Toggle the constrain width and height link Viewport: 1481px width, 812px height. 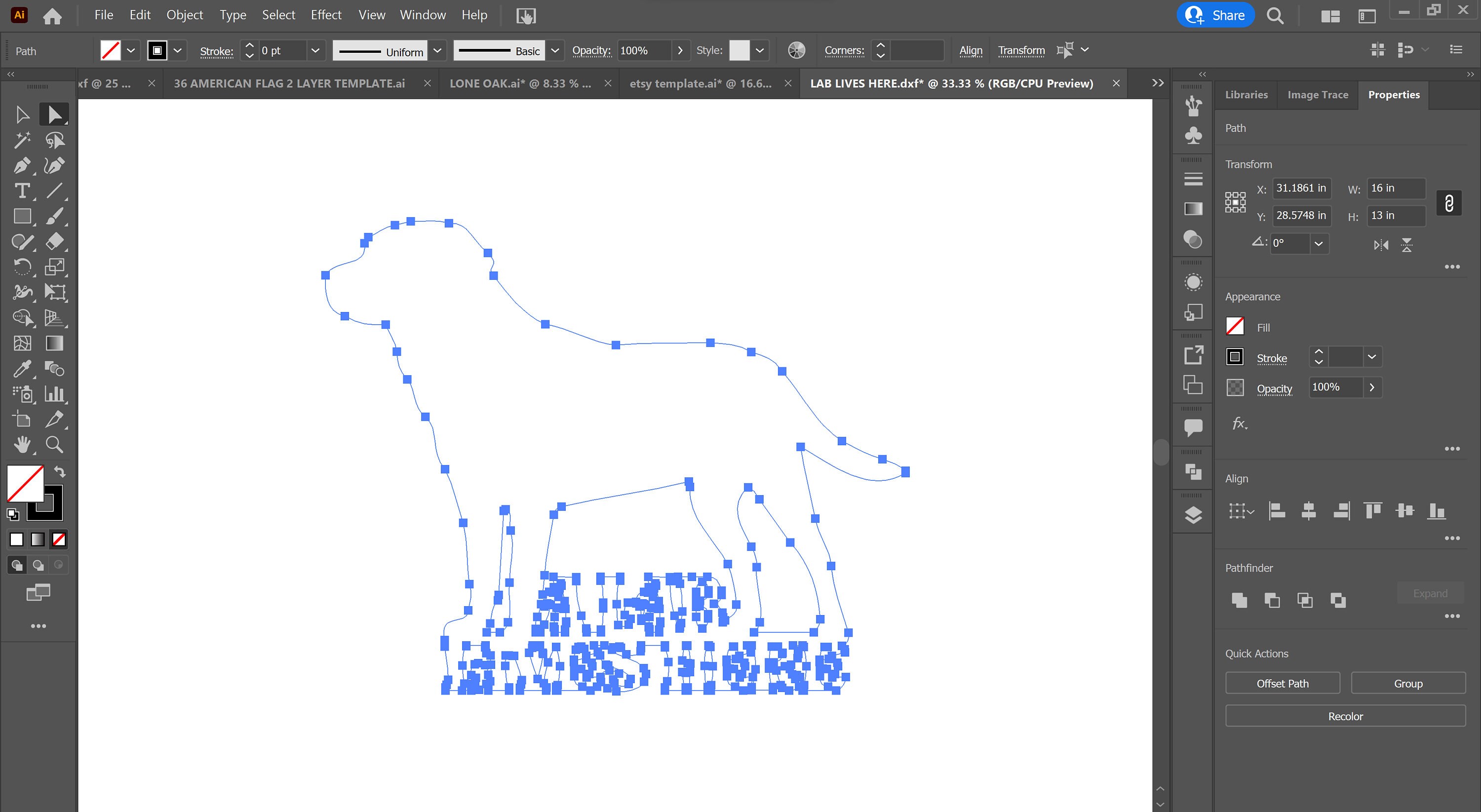pos(1449,202)
